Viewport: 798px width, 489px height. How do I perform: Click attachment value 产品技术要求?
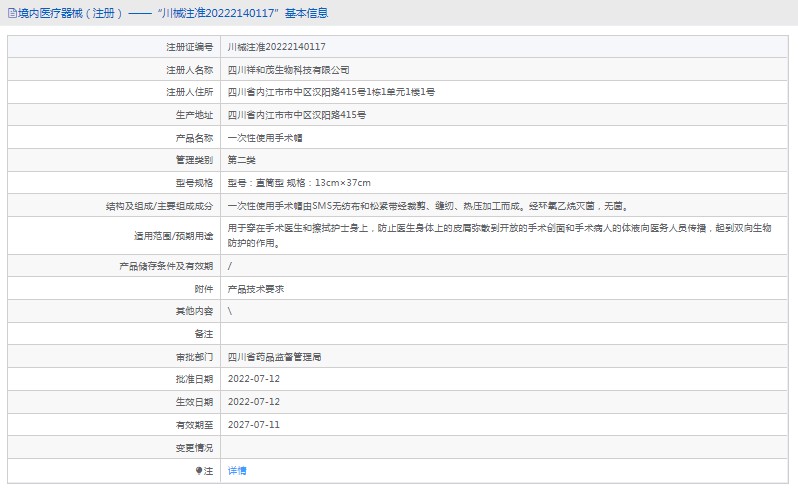tap(255, 289)
